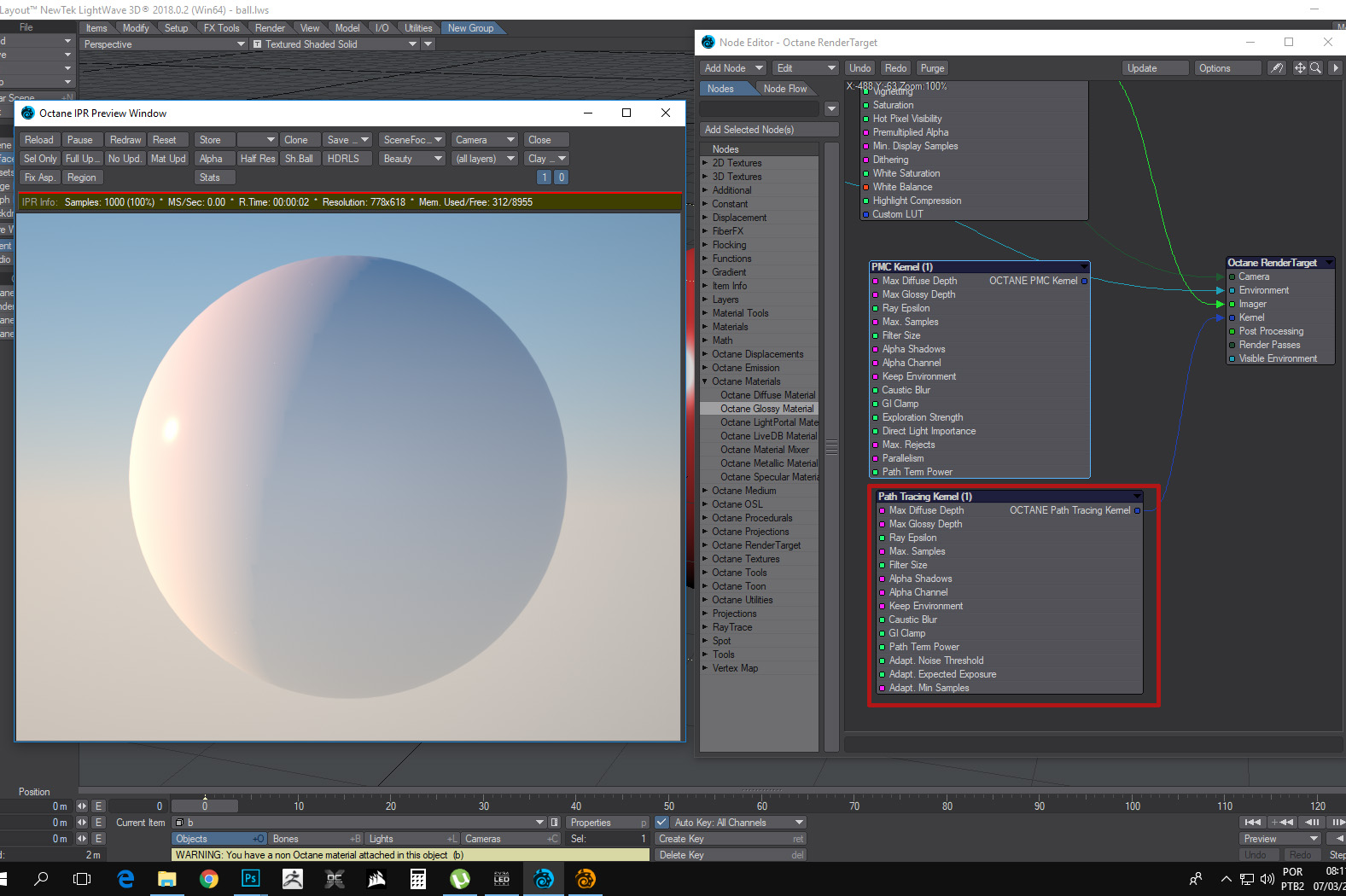Toggle Fix Asp. in IPR window
The width and height of the screenshot is (1346, 896).
pos(40,177)
